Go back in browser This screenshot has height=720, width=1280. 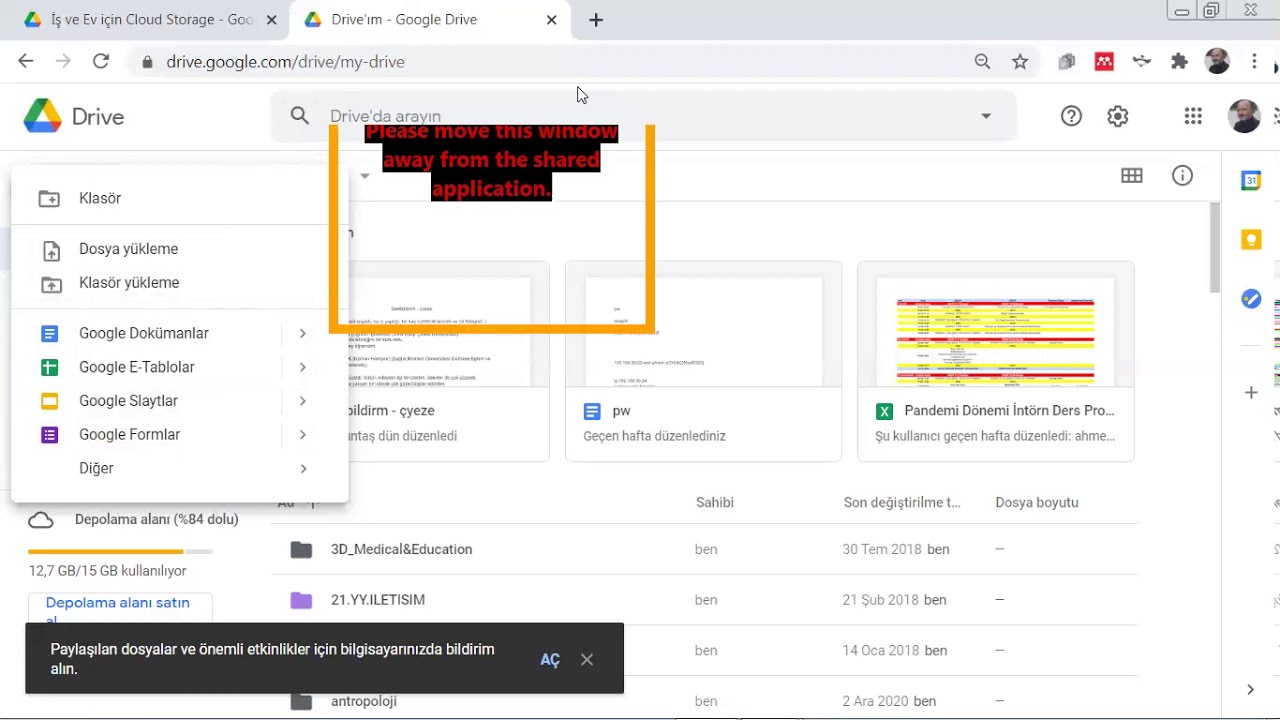pos(26,61)
